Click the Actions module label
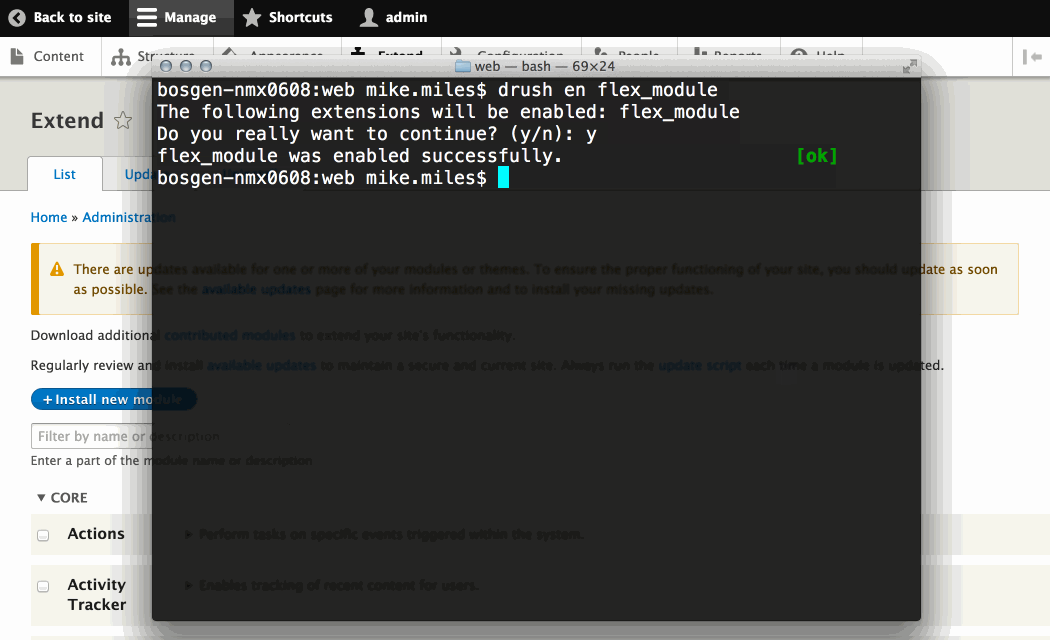The height and width of the screenshot is (640, 1050). (x=96, y=534)
